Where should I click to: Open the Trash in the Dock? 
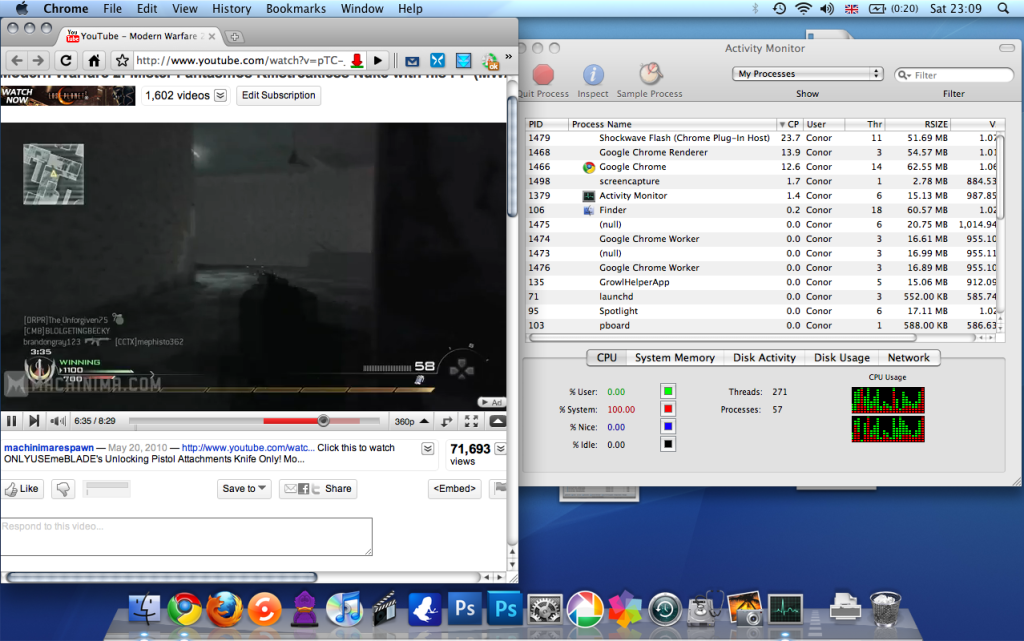coord(885,609)
